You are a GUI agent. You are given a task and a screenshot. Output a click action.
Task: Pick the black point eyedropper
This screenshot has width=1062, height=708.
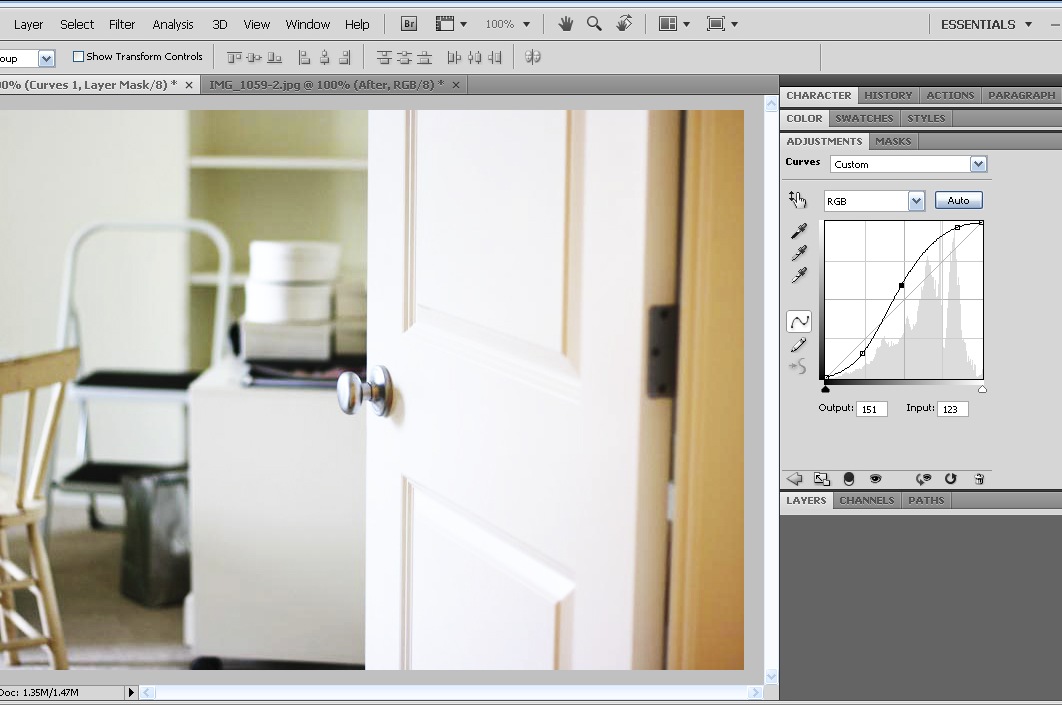[x=799, y=231]
